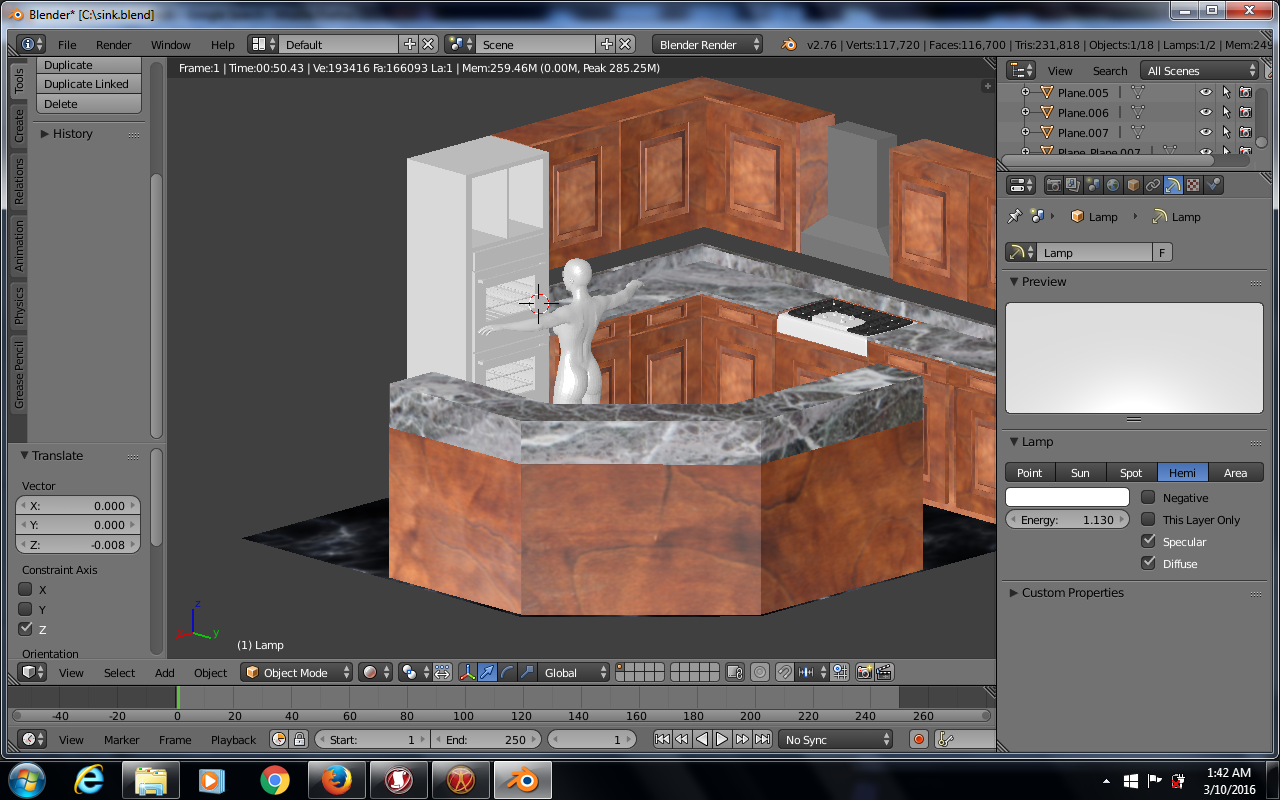
Task: Open the Physics properties tab icon
Action: 1213,185
